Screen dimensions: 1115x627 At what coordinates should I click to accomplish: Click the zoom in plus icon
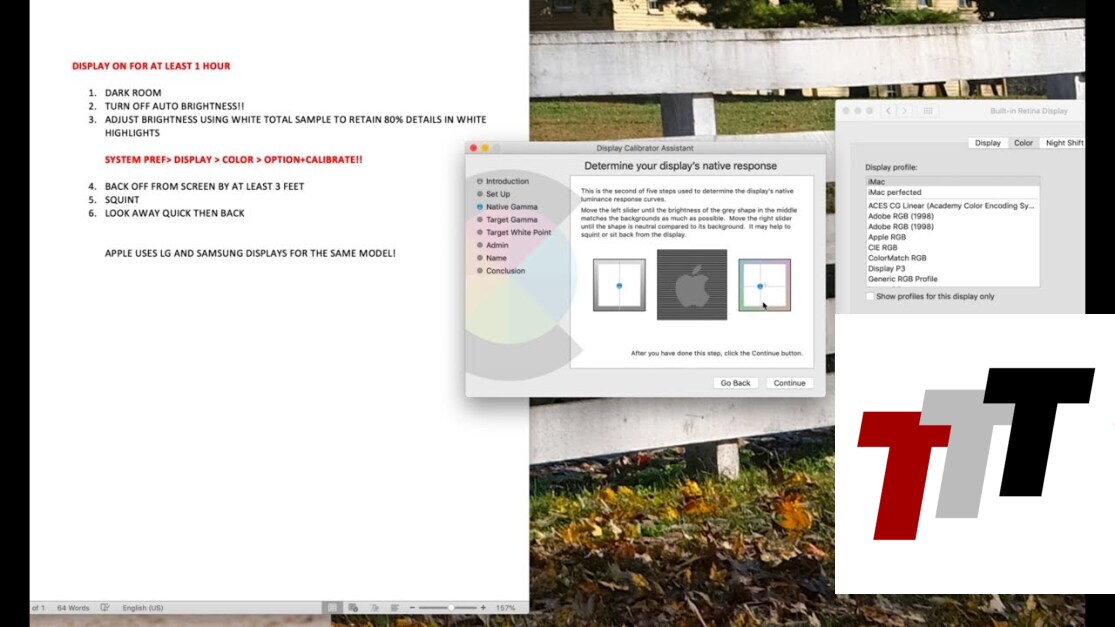click(x=483, y=608)
